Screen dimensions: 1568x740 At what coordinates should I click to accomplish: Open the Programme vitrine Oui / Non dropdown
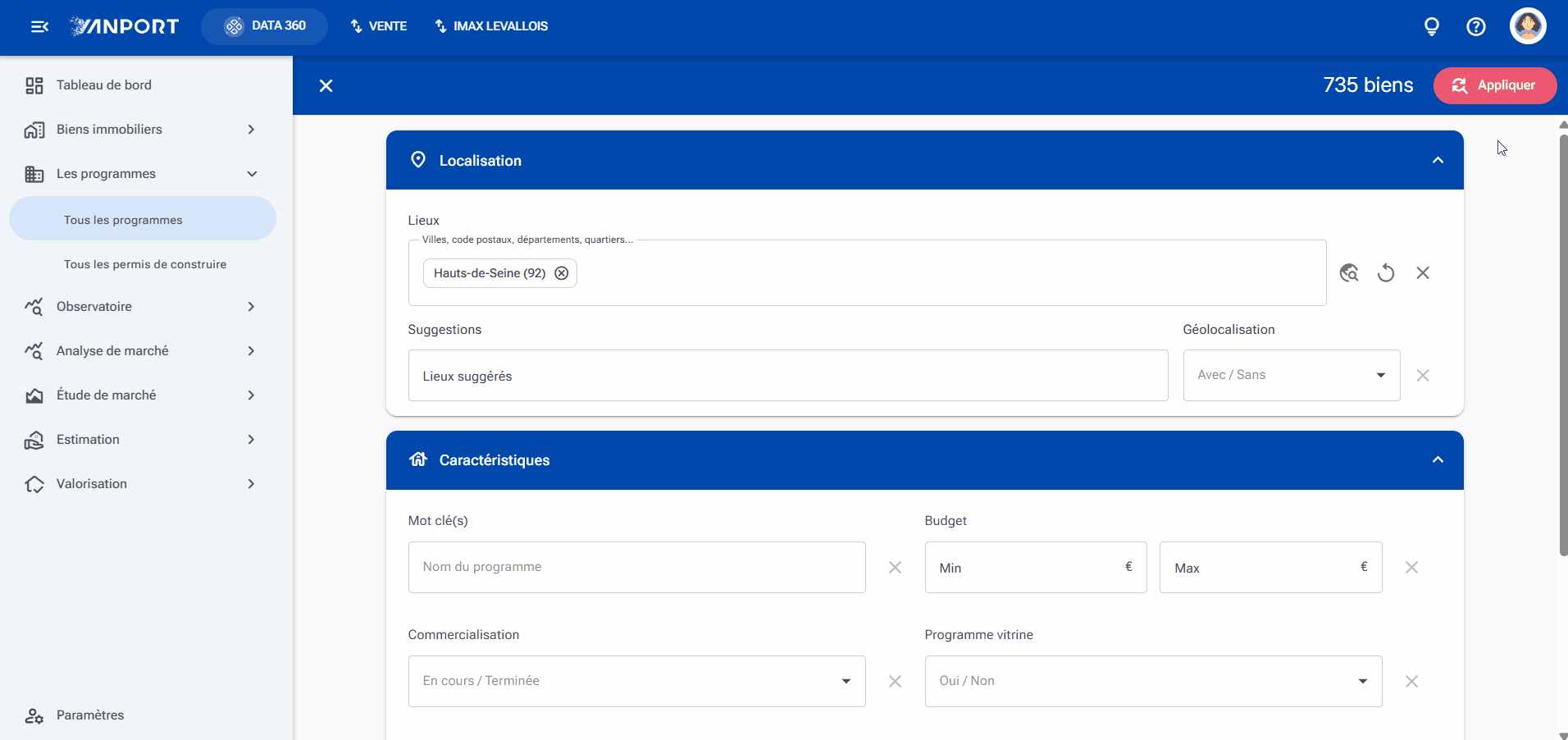tap(1154, 681)
